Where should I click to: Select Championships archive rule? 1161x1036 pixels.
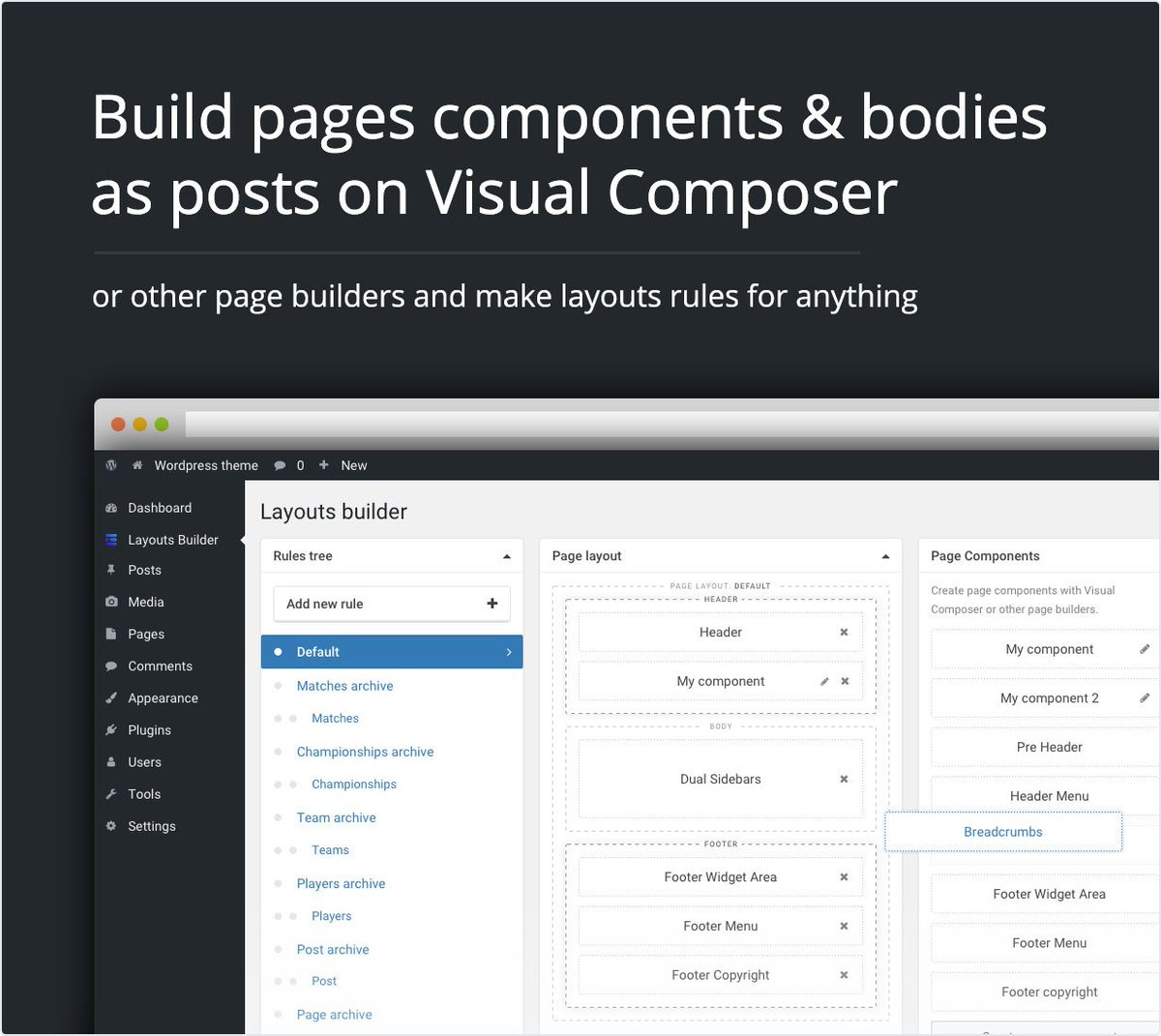click(365, 752)
